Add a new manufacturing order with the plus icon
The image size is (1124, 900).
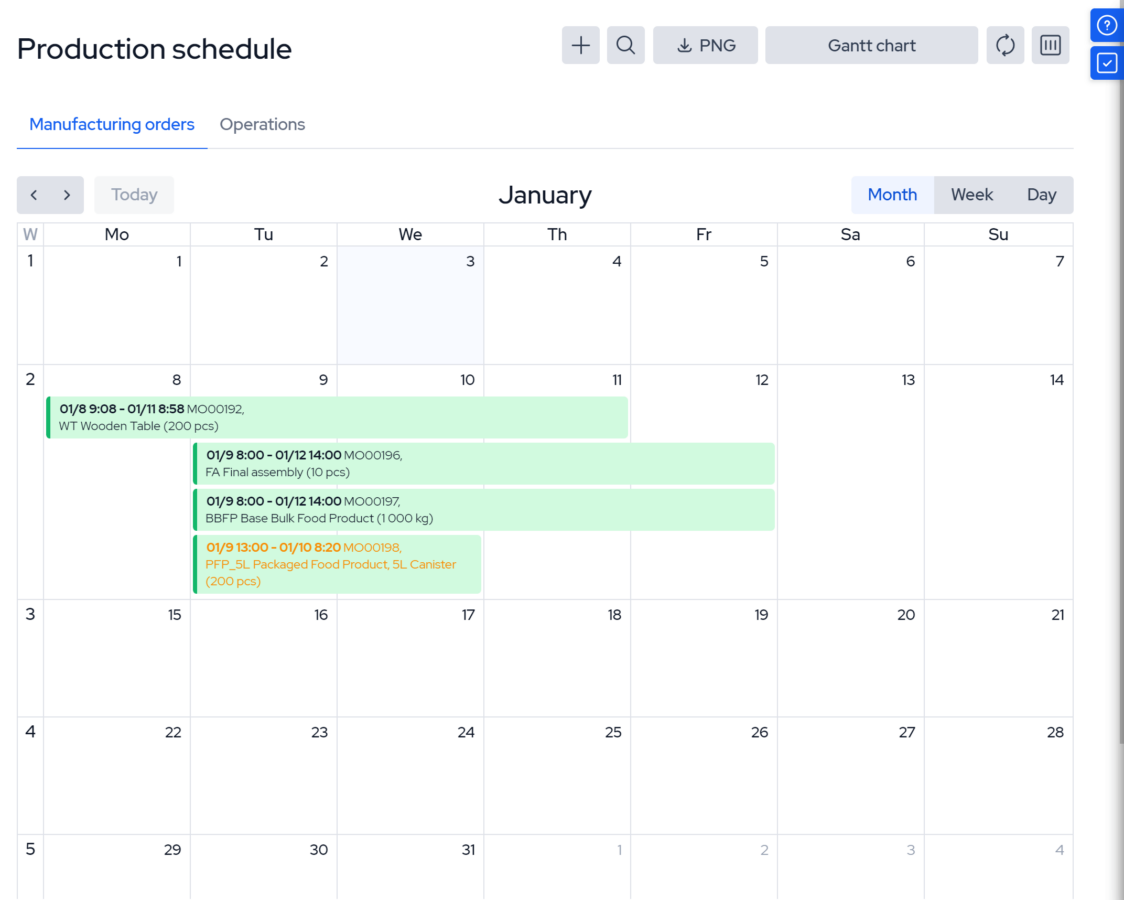[x=580, y=45]
